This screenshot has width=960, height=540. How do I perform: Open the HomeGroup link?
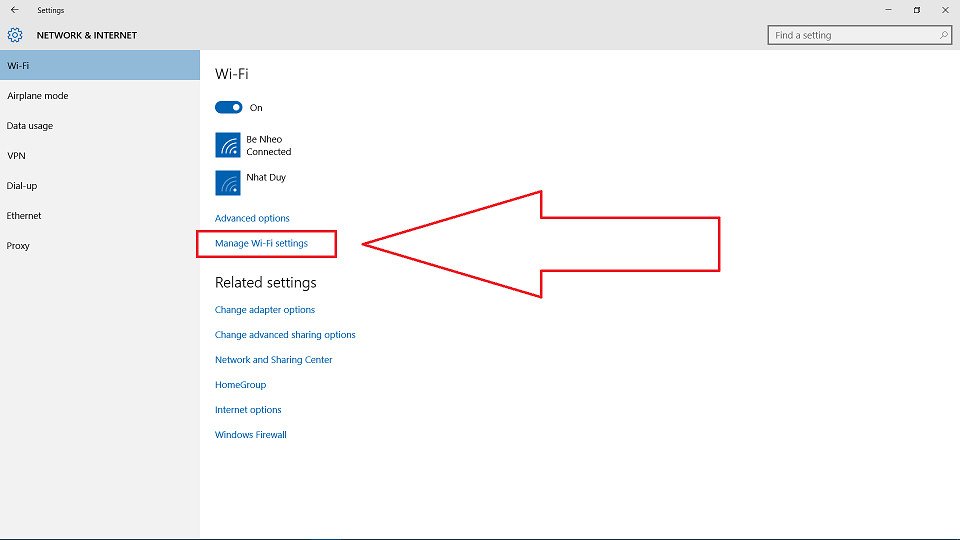pyautogui.click(x=241, y=385)
